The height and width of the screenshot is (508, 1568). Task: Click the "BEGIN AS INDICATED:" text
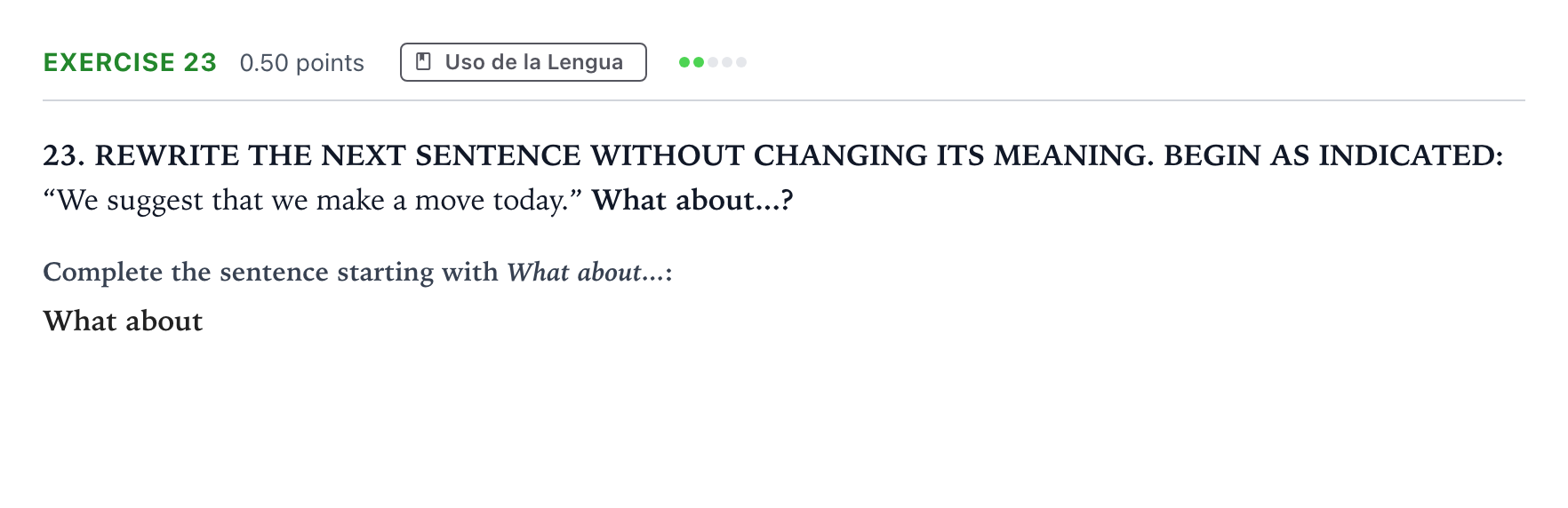pos(1333,155)
